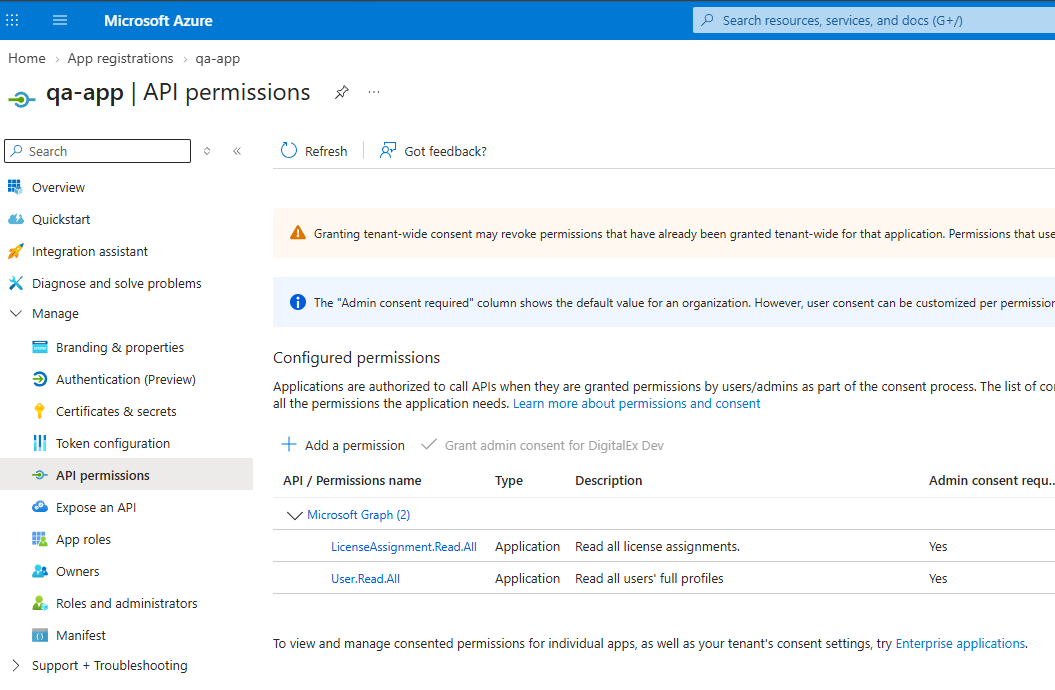The image size is (1055, 690).
Task: Open the Azure portal apps grid icon
Action: click(12, 20)
